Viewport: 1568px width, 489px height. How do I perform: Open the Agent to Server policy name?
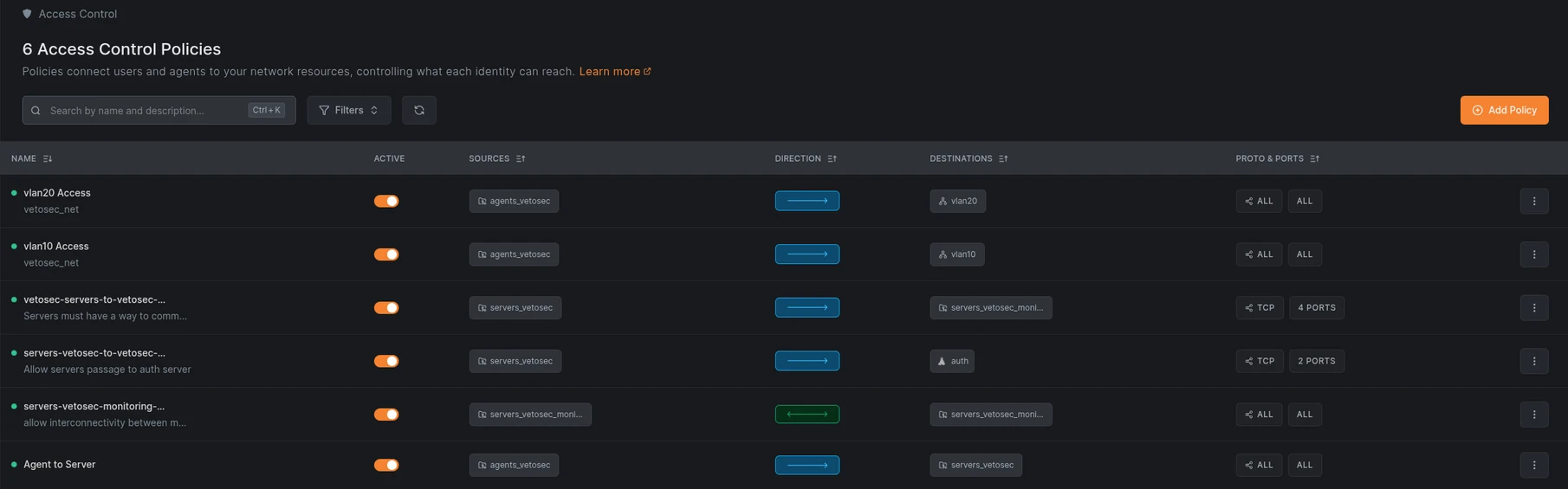[60, 465]
